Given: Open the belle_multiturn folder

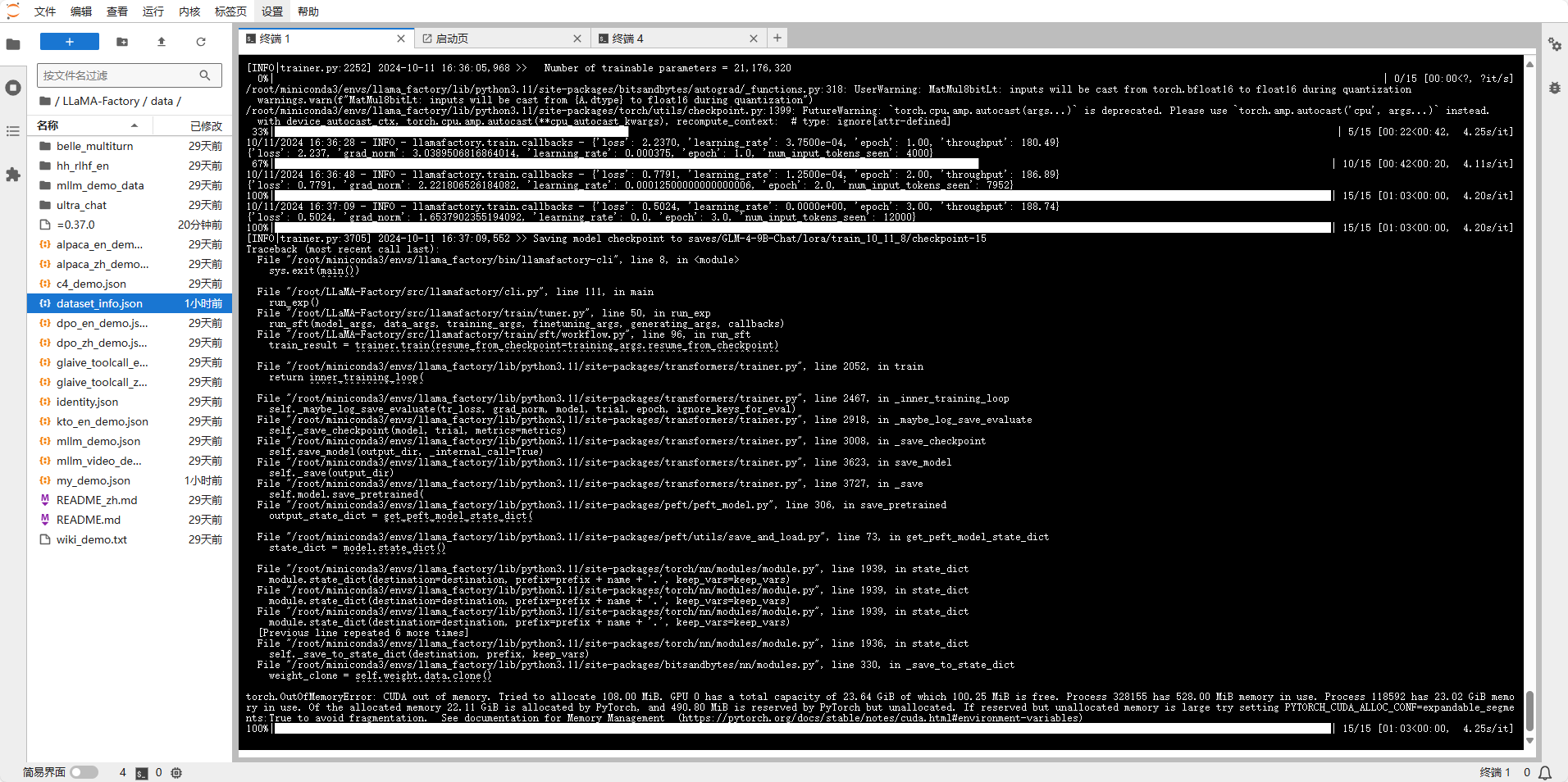Looking at the screenshot, I should [x=130, y=146].
